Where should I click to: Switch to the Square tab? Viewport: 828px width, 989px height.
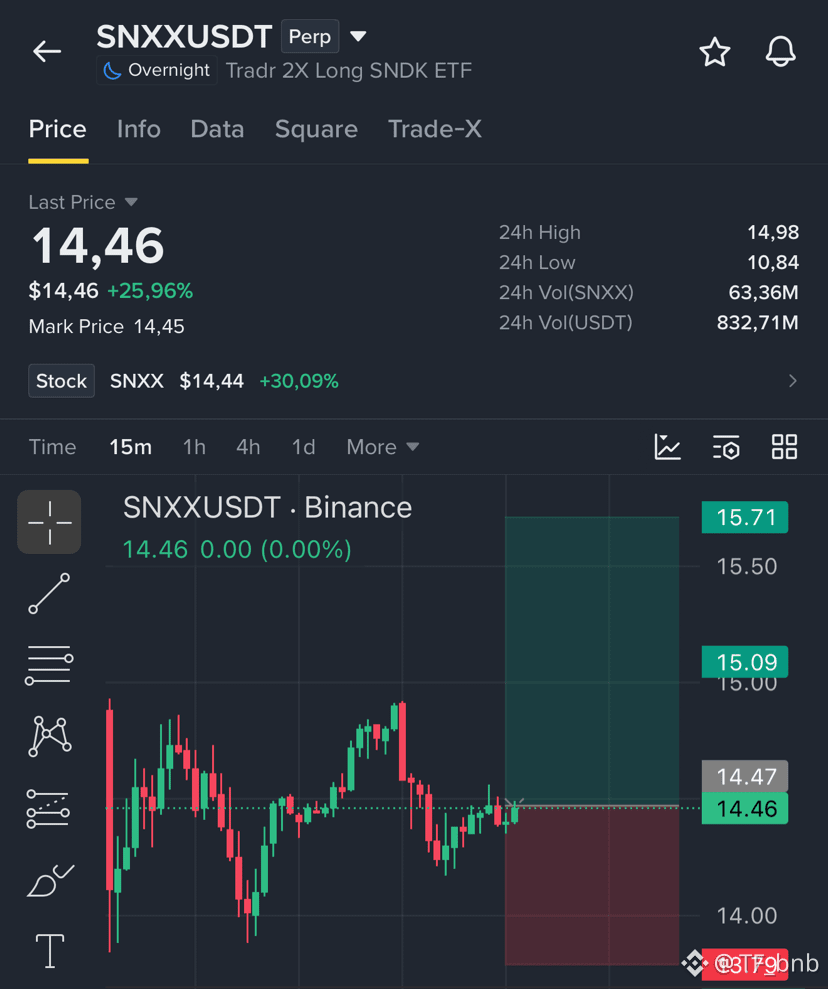click(x=316, y=129)
